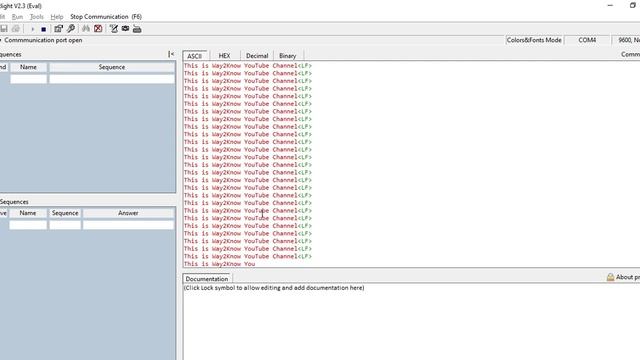Image resolution: width=640 pixels, height=360 pixels.
Task: Click the Stop communication square icon
Action: pyautogui.click(x=43, y=29)
